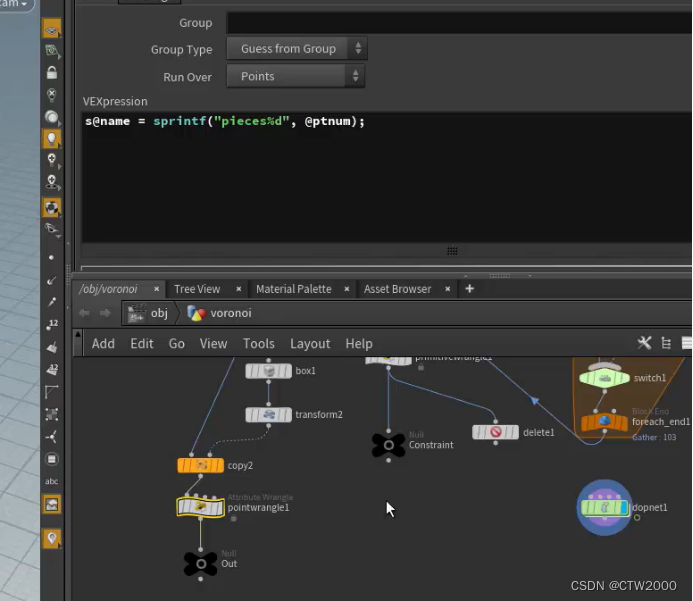Click the striped circle display option icon
The image size is (693, 601).
[51, 459]
